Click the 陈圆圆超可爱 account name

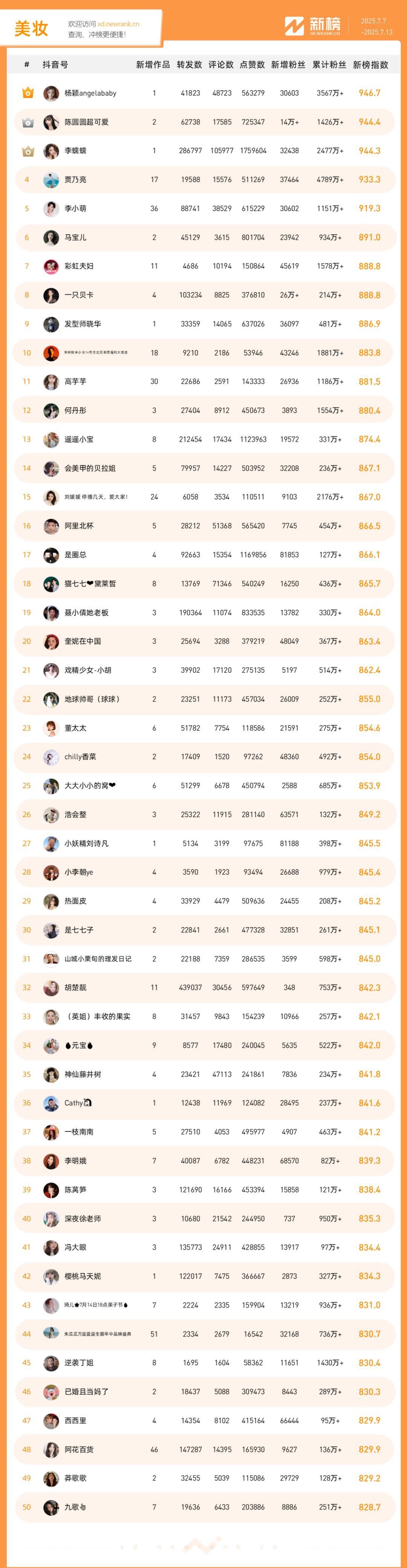pyautogui.click(x=86, y=122)
